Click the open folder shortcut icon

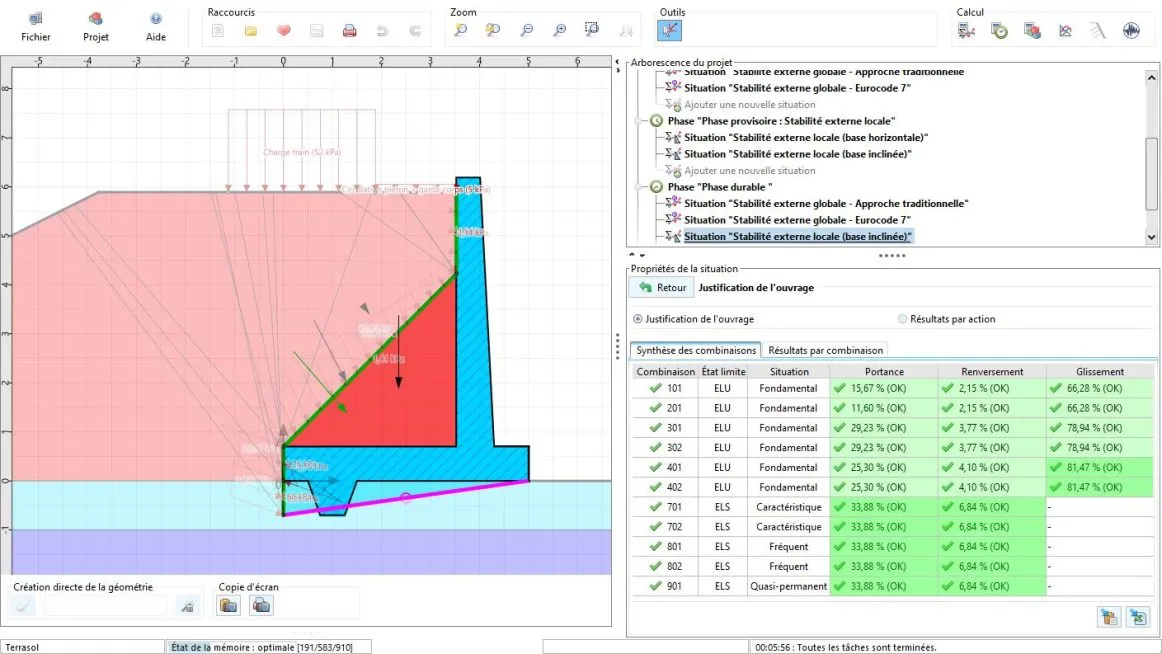click(251, 30)
